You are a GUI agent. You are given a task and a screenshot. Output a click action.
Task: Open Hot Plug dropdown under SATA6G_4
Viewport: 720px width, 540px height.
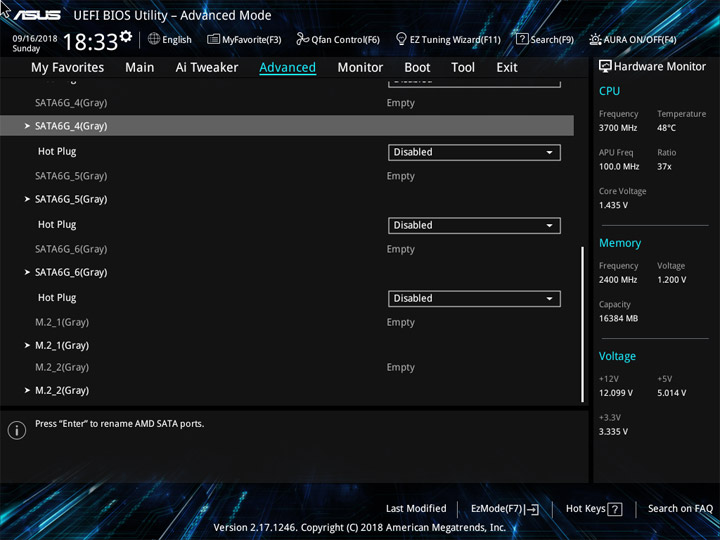[474, 152]
